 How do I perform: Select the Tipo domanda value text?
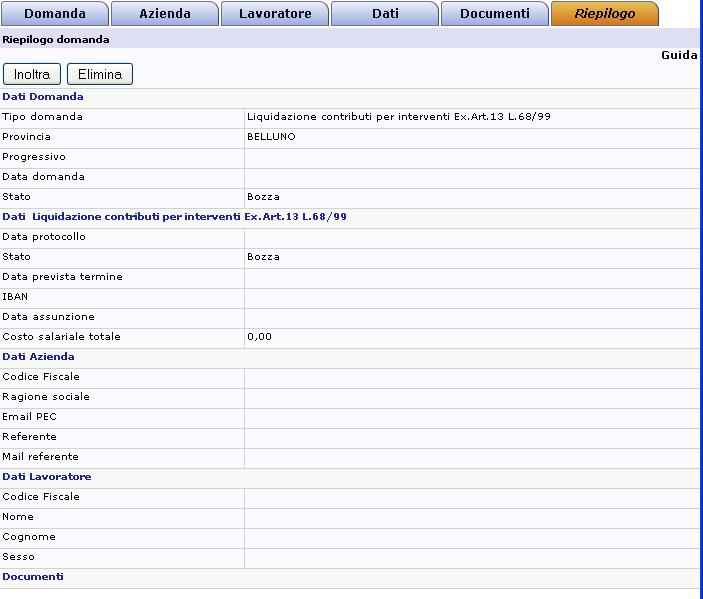click(398, 117)
